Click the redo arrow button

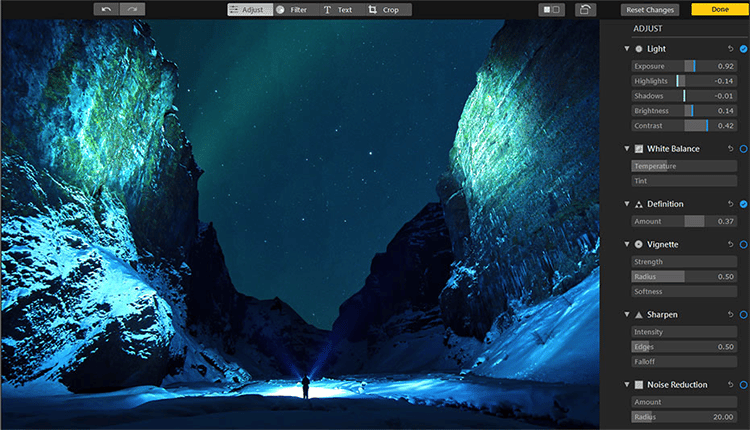click(x=132, y=9)
